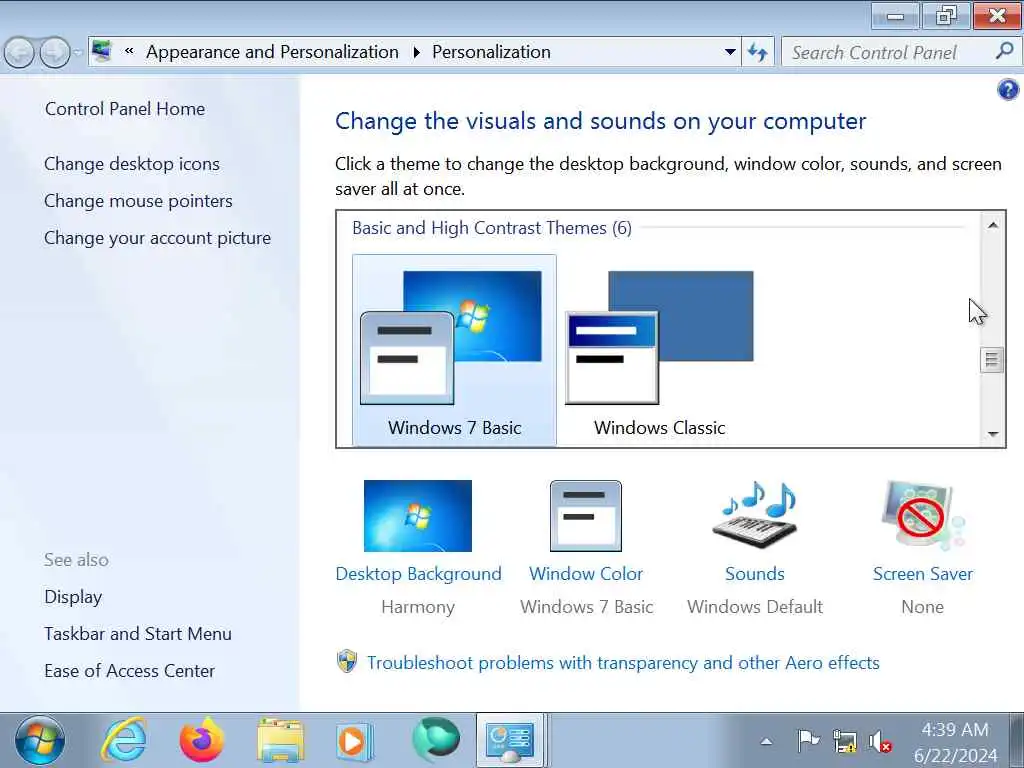Select the Windows 7 Basic theme

click(x=455, y=350)
